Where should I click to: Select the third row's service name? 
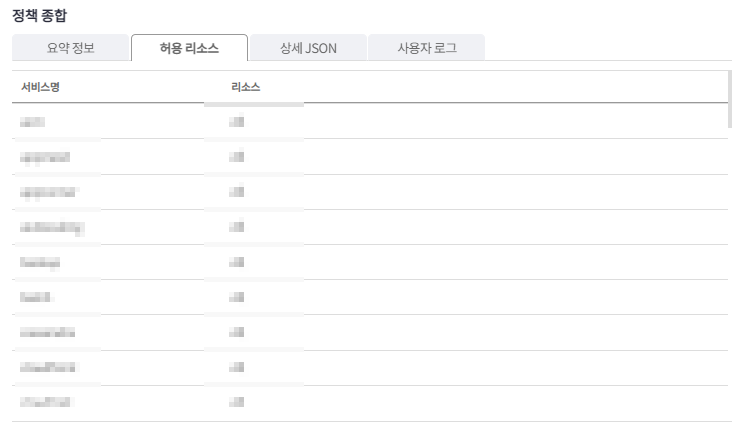(48, 192)
